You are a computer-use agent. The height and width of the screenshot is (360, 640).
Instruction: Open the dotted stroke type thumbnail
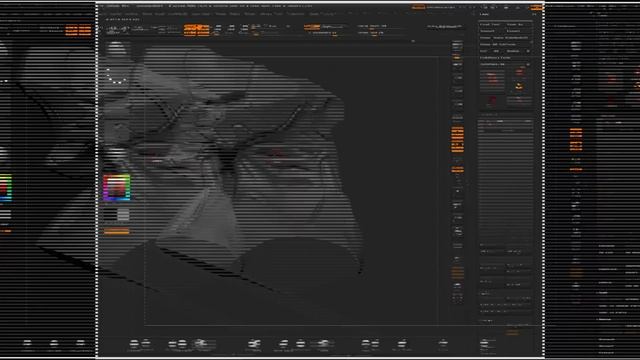click(x=116, y=76)
